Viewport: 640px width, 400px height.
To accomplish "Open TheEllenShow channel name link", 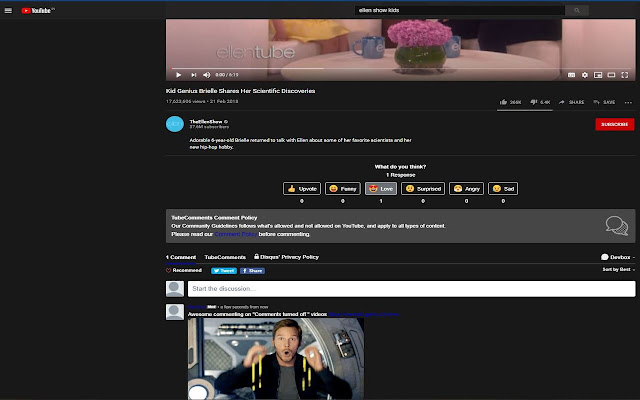I will tap(206, 121).
